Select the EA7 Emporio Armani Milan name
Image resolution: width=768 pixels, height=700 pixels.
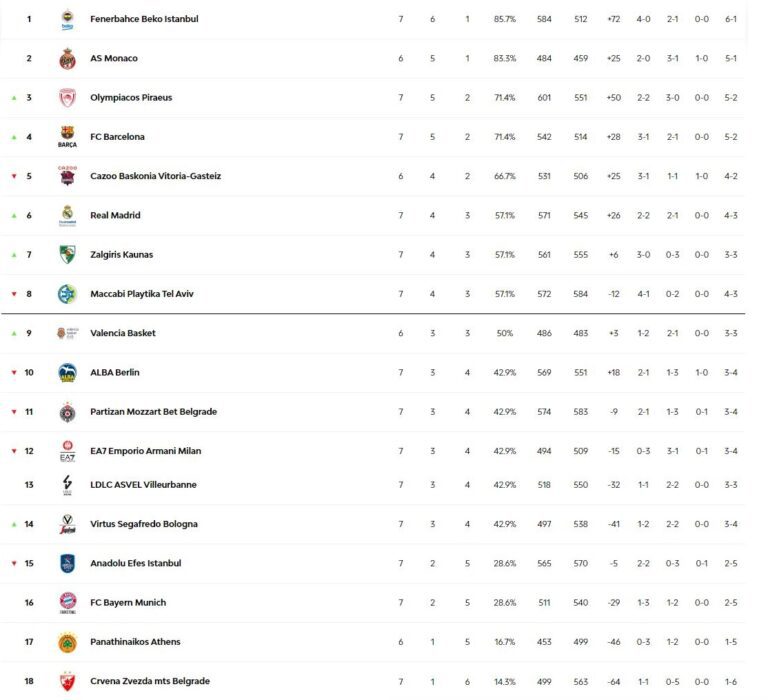point(145,451)
